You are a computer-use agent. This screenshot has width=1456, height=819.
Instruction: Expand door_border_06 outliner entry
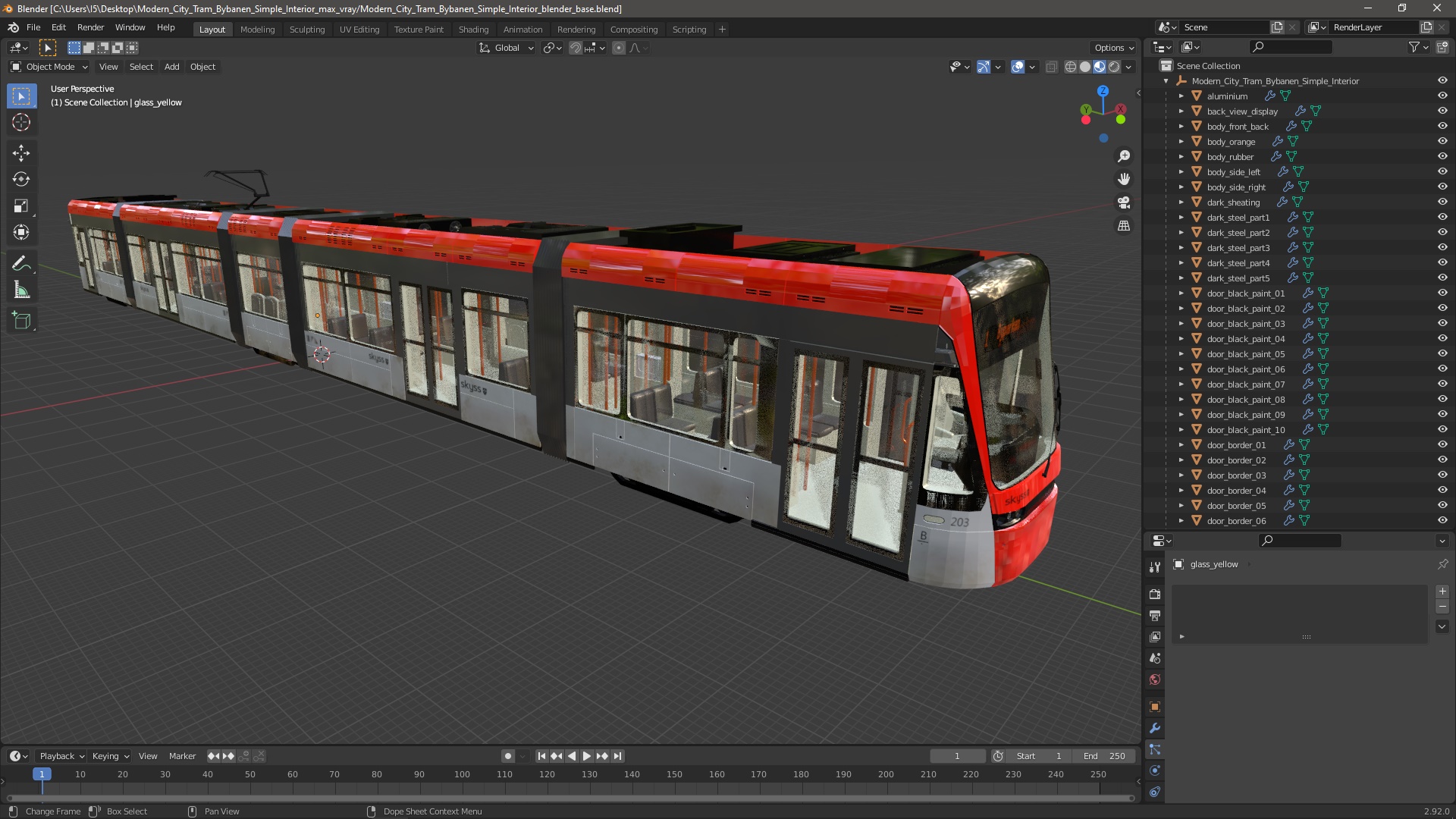click(x=1181, y=520)
